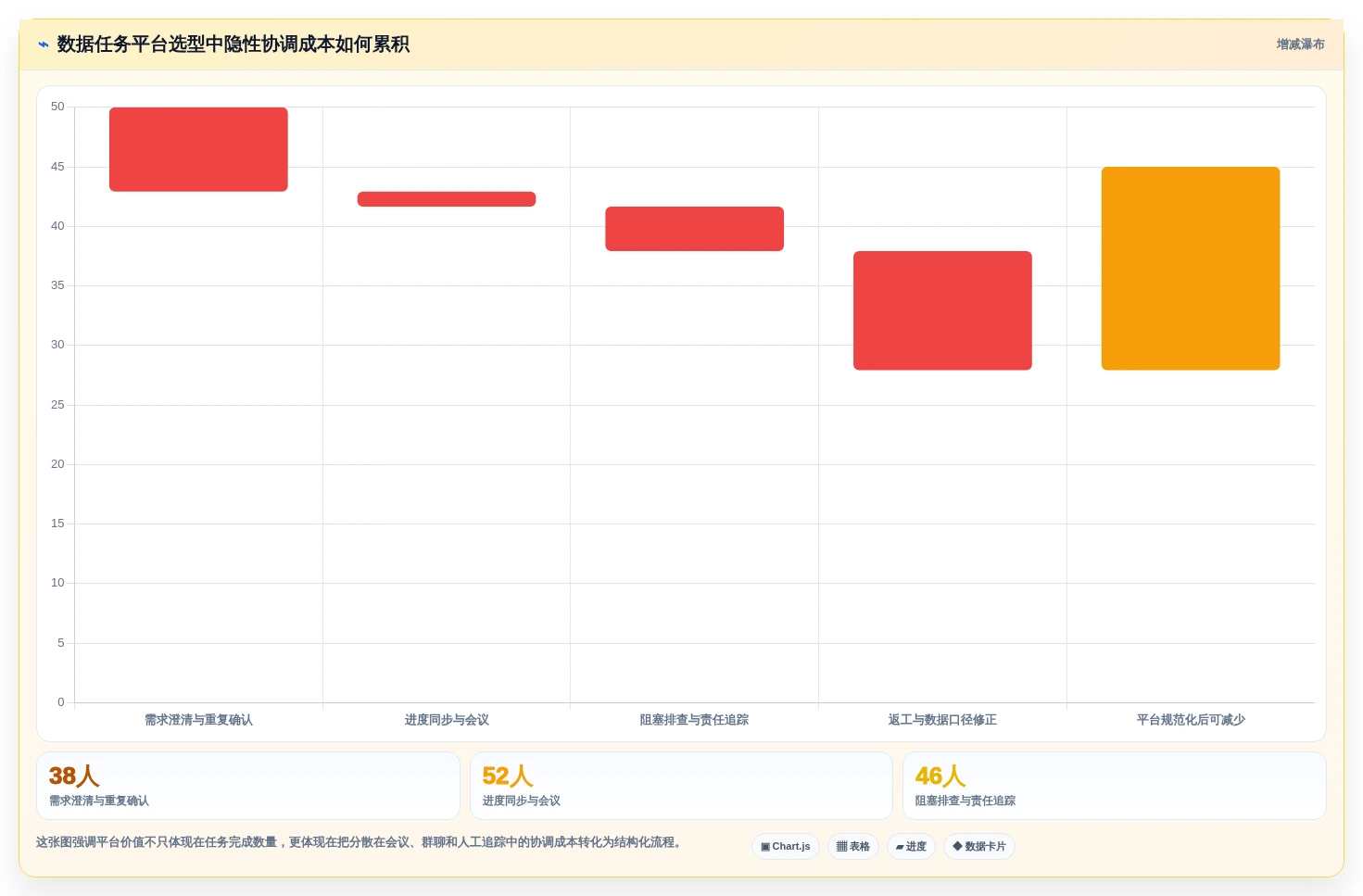Click x-axis label 平台规范化后可减少
1363x896 pixels.
pos(1191,720)
